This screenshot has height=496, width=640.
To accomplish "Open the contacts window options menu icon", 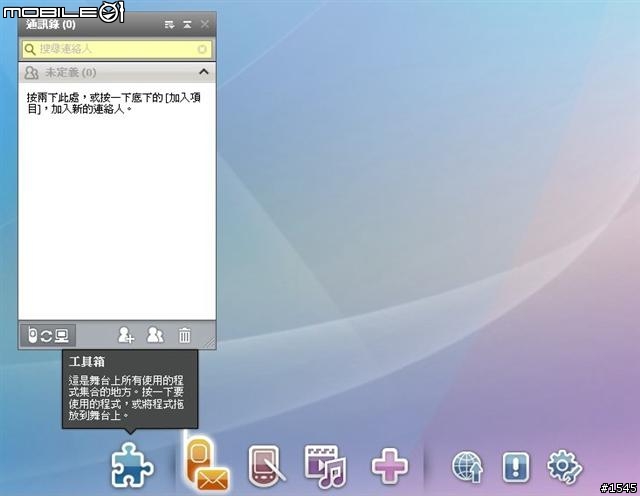I will [169, 25].
